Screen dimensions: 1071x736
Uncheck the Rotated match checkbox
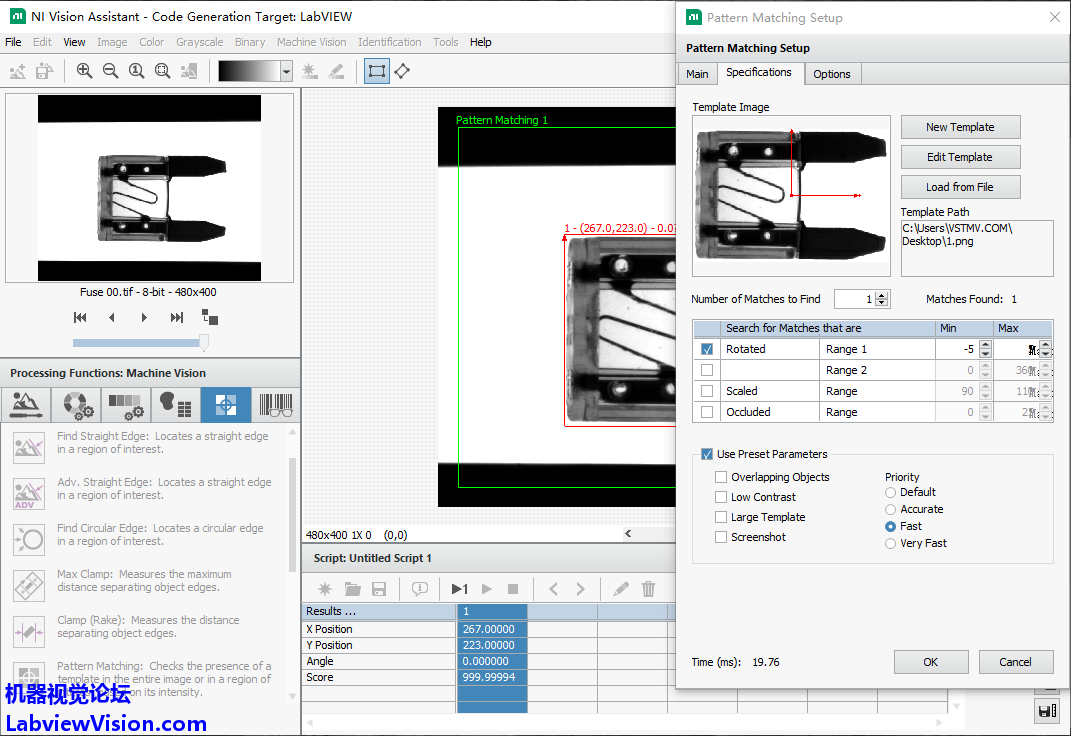coord(708,349)
